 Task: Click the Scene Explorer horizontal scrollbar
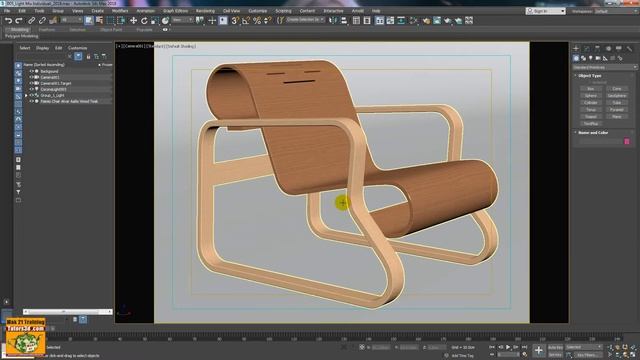coord(67,311)
